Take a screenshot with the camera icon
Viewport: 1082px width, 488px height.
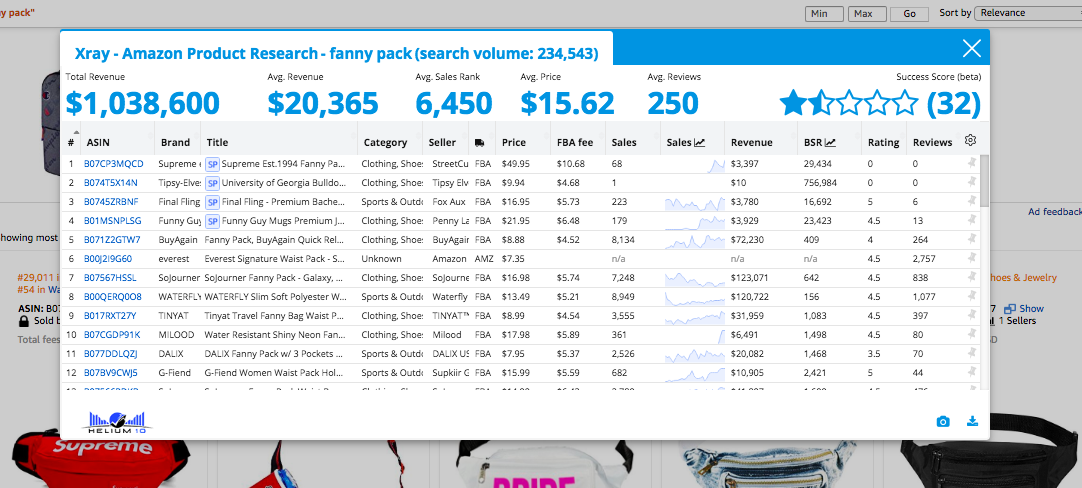(942, 421)
